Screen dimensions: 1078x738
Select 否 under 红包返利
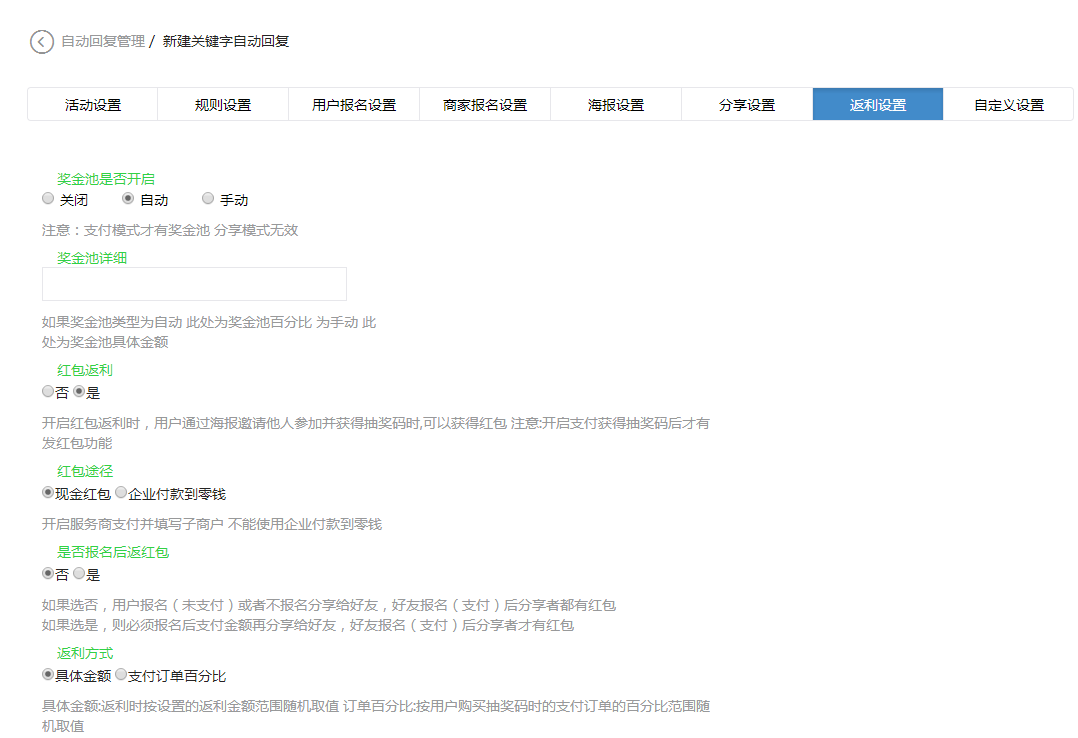point(47,392)
